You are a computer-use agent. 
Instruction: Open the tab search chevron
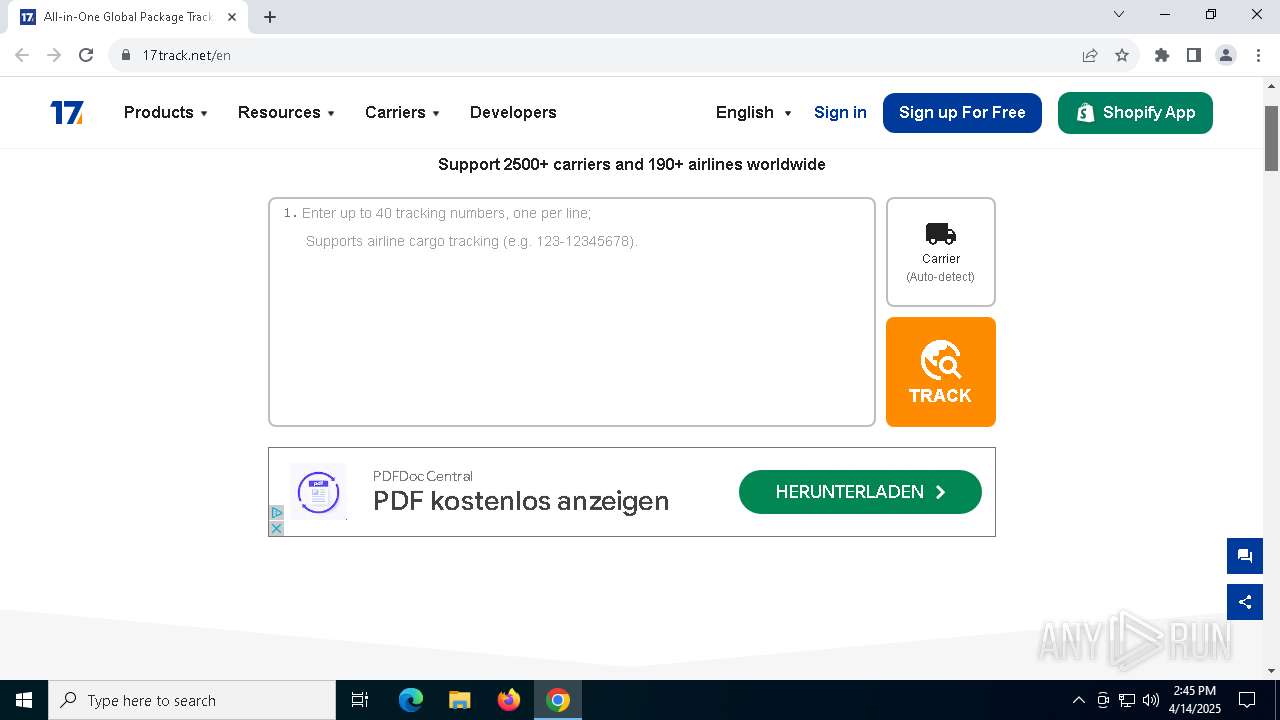coord(1119,14)
